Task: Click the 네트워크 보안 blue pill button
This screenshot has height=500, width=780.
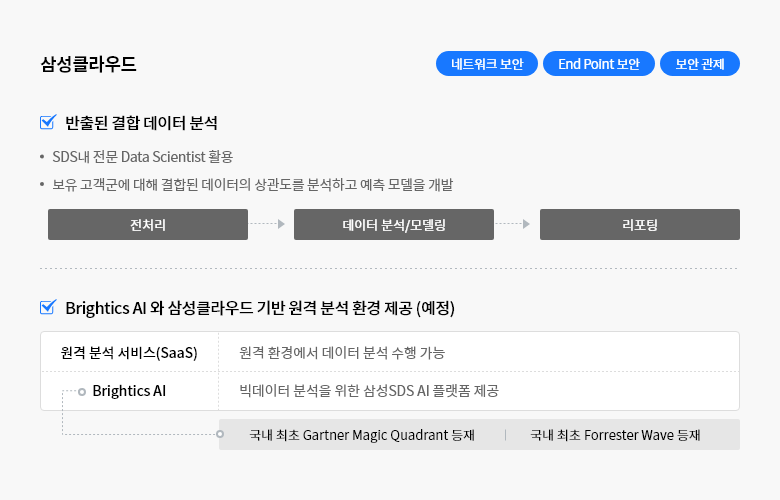Action: [487, 64]
